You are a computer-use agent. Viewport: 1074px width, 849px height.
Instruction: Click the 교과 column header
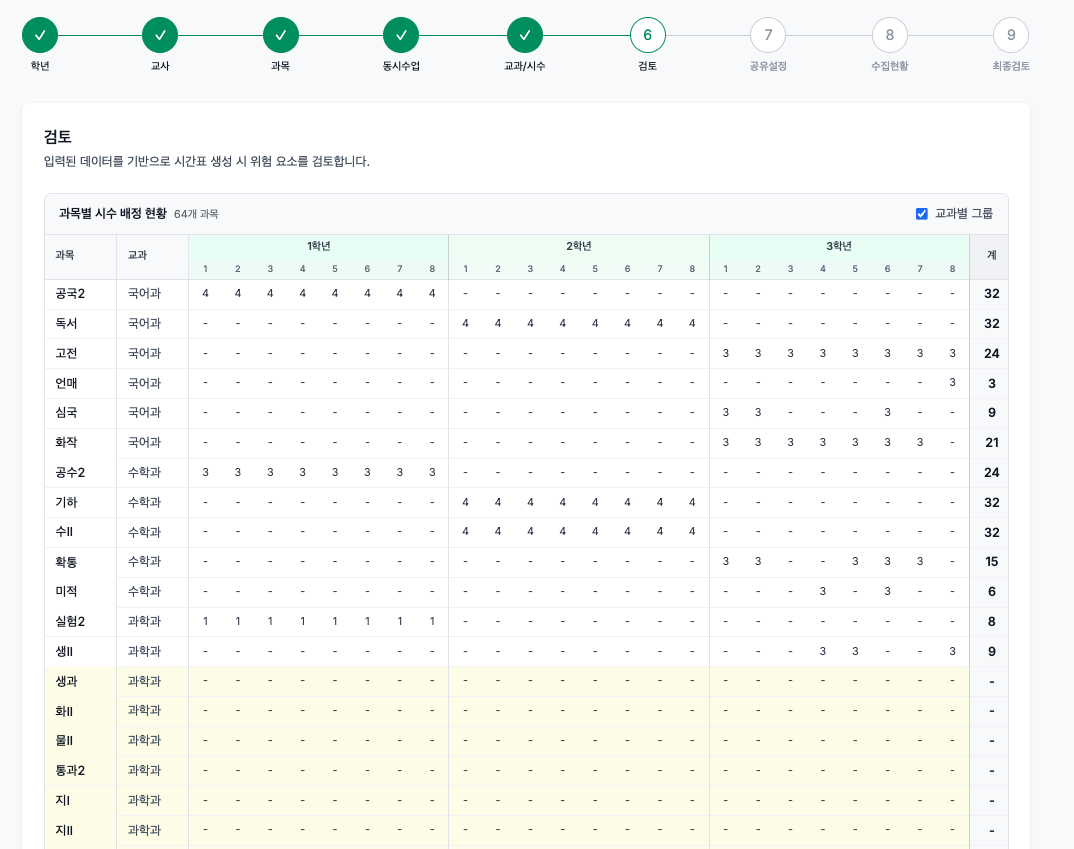(137, 256)
